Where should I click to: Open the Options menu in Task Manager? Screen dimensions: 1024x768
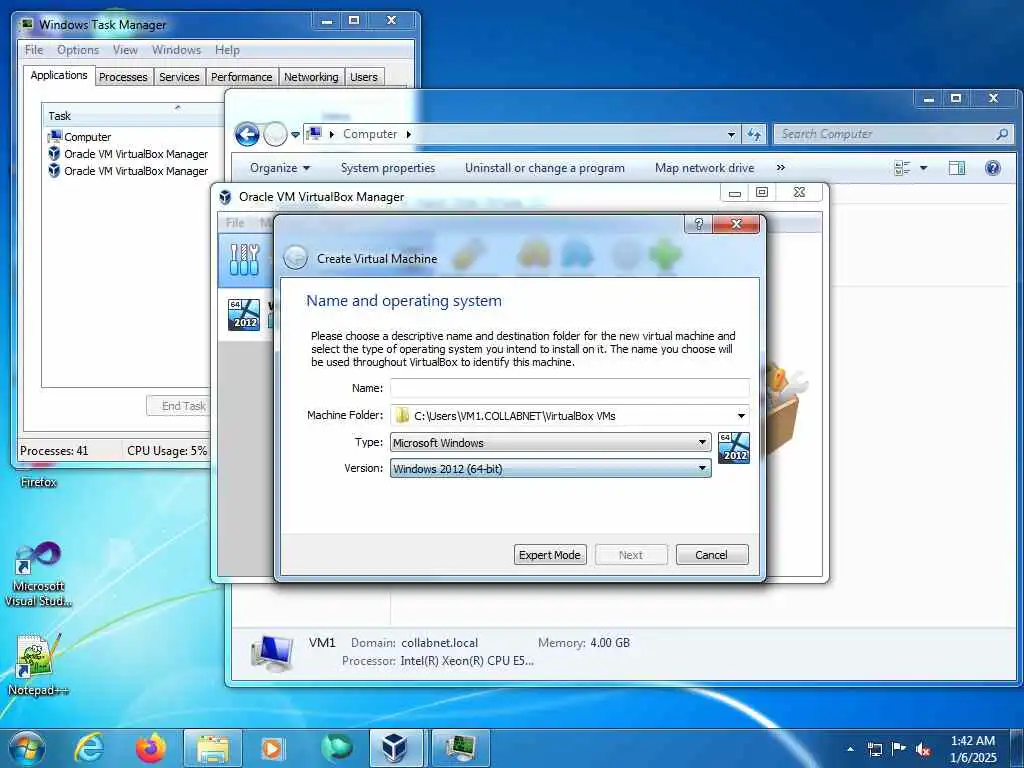[x=78, y=50]
